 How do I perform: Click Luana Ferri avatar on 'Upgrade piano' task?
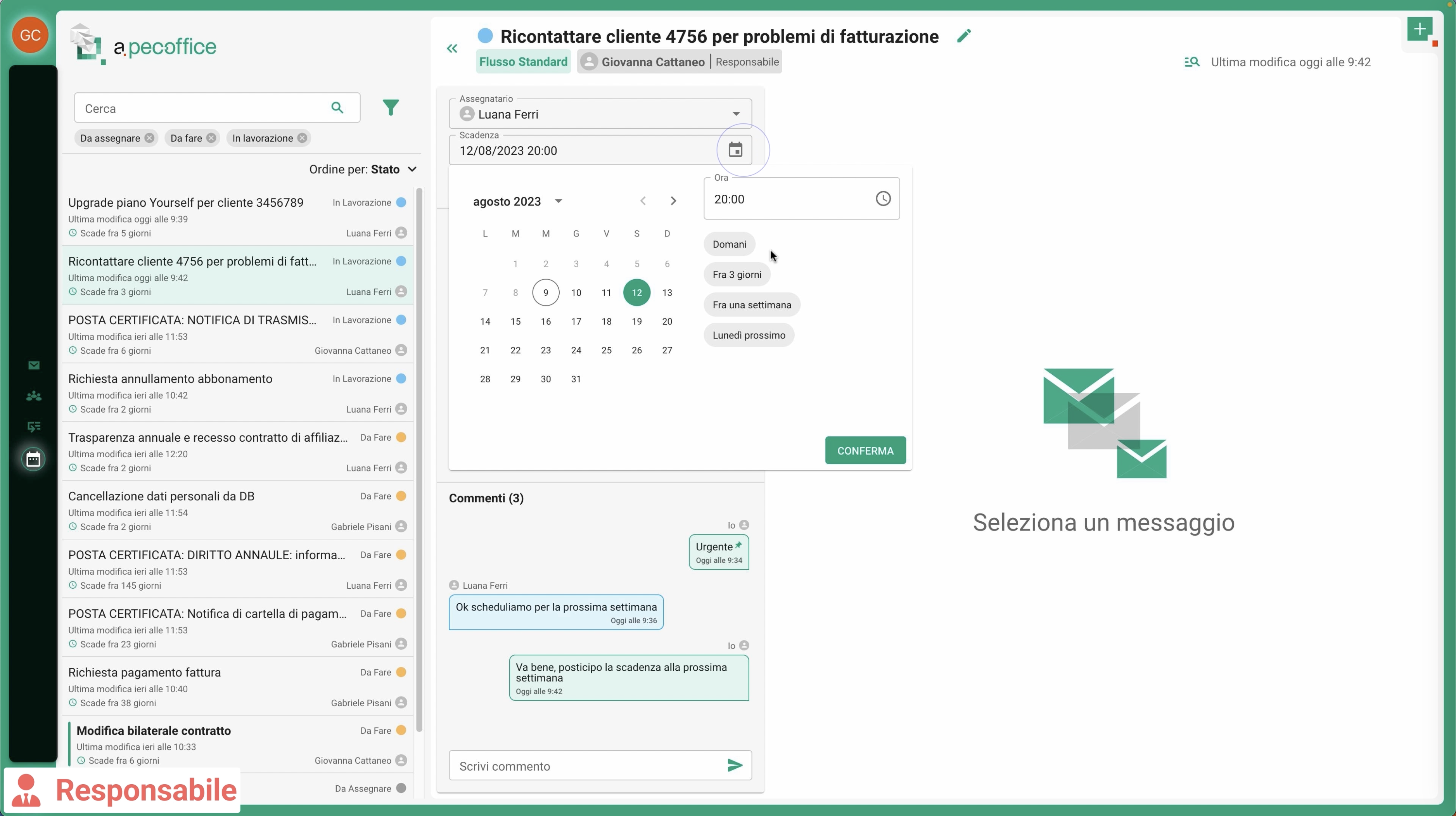click(x=401, y=233)
